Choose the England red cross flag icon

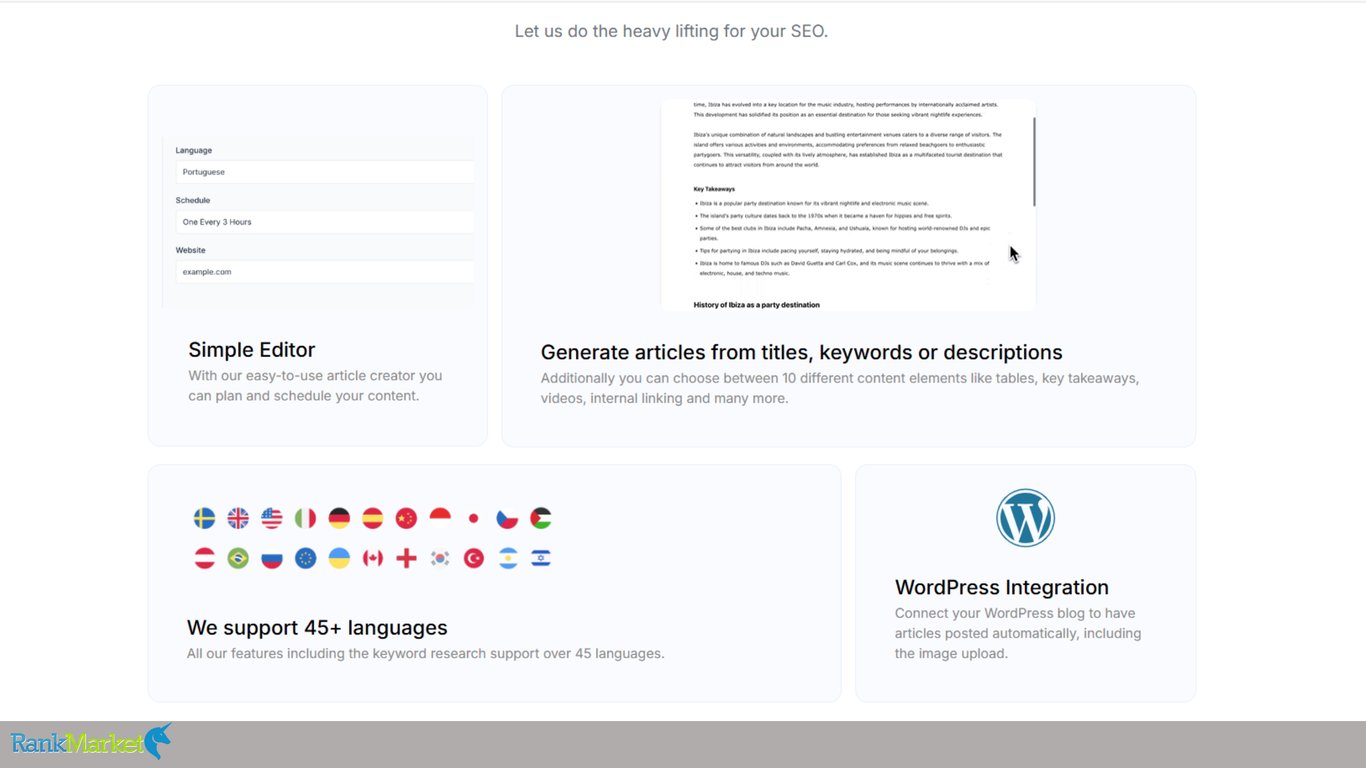click(406, 558)
